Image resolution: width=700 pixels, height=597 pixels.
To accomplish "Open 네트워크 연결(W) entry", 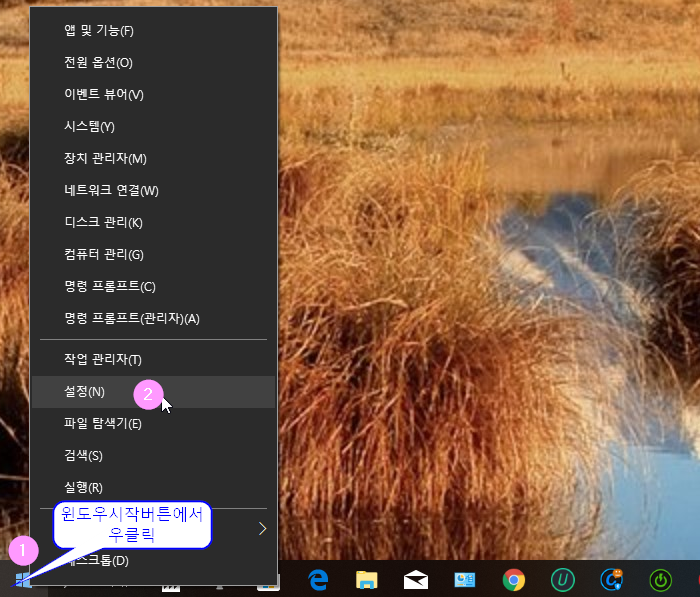I will [x=153, y=191].
